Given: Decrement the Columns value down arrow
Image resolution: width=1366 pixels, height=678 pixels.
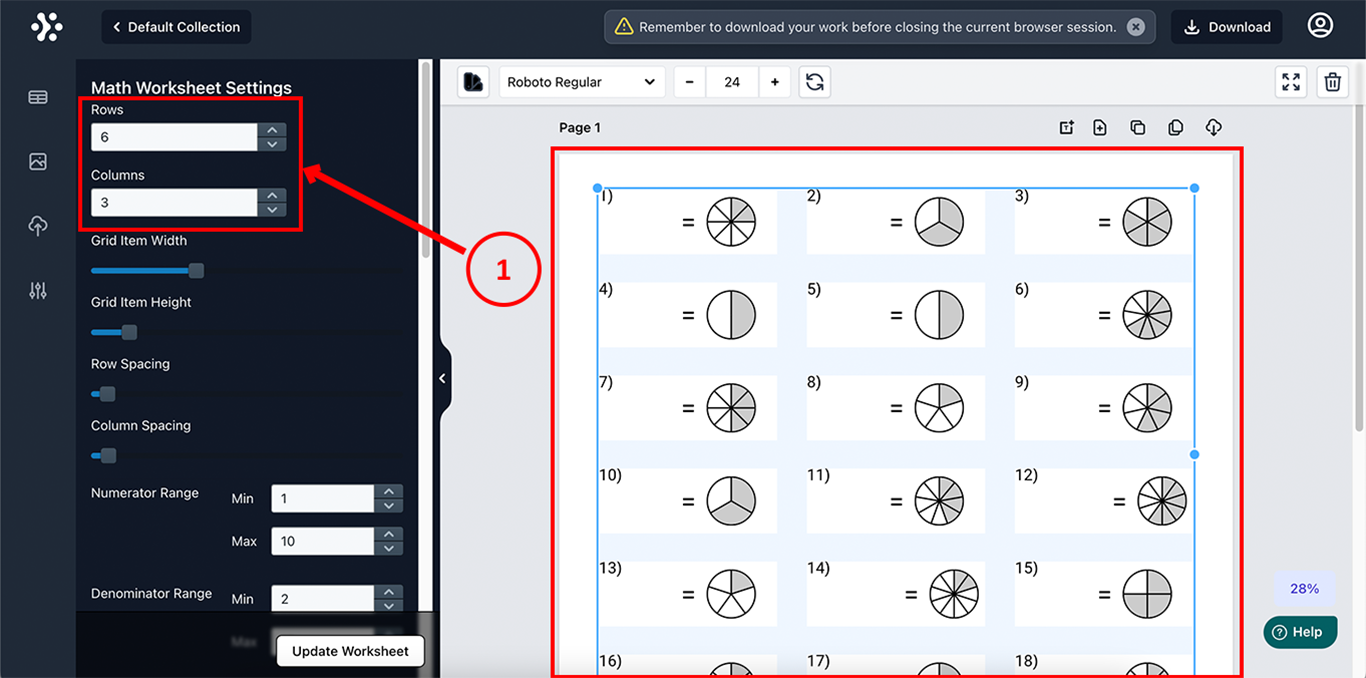Looking at the screenshot, I should pyautogui.click(x=272, y=209).
